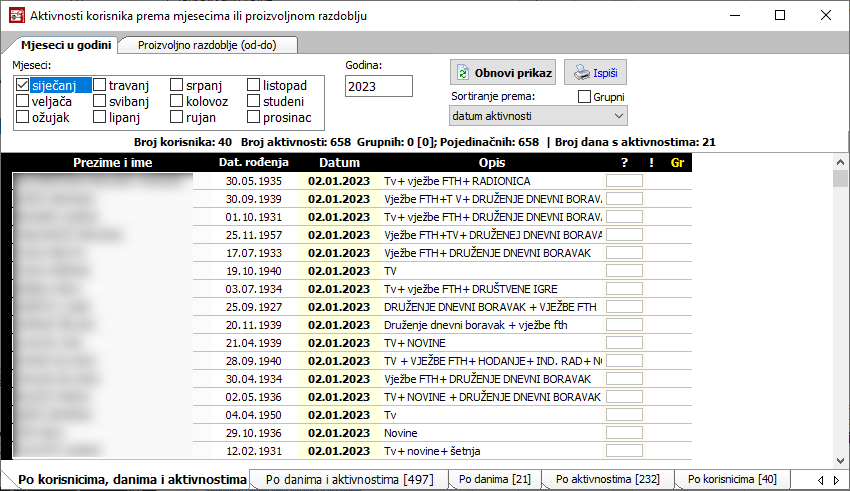Tick the Grupni checkbox

point(585,97)
